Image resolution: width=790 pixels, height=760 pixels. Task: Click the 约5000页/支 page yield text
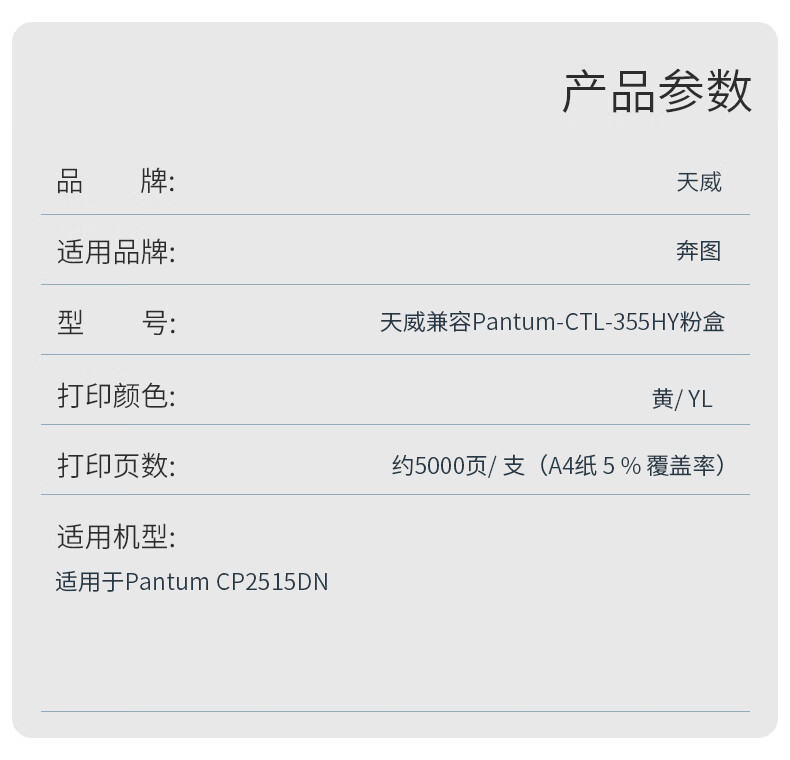tap(458, 466)
